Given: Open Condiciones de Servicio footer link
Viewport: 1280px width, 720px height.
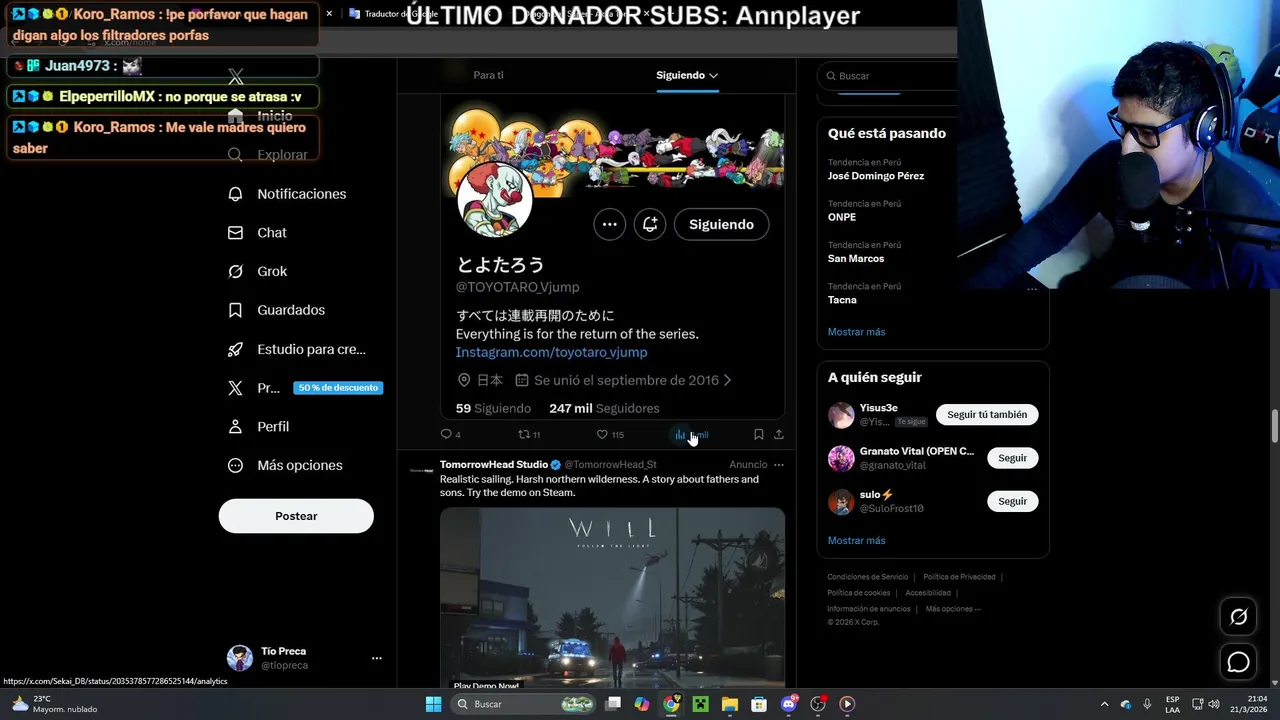Looking at the screenshot, I should [867, 577].
